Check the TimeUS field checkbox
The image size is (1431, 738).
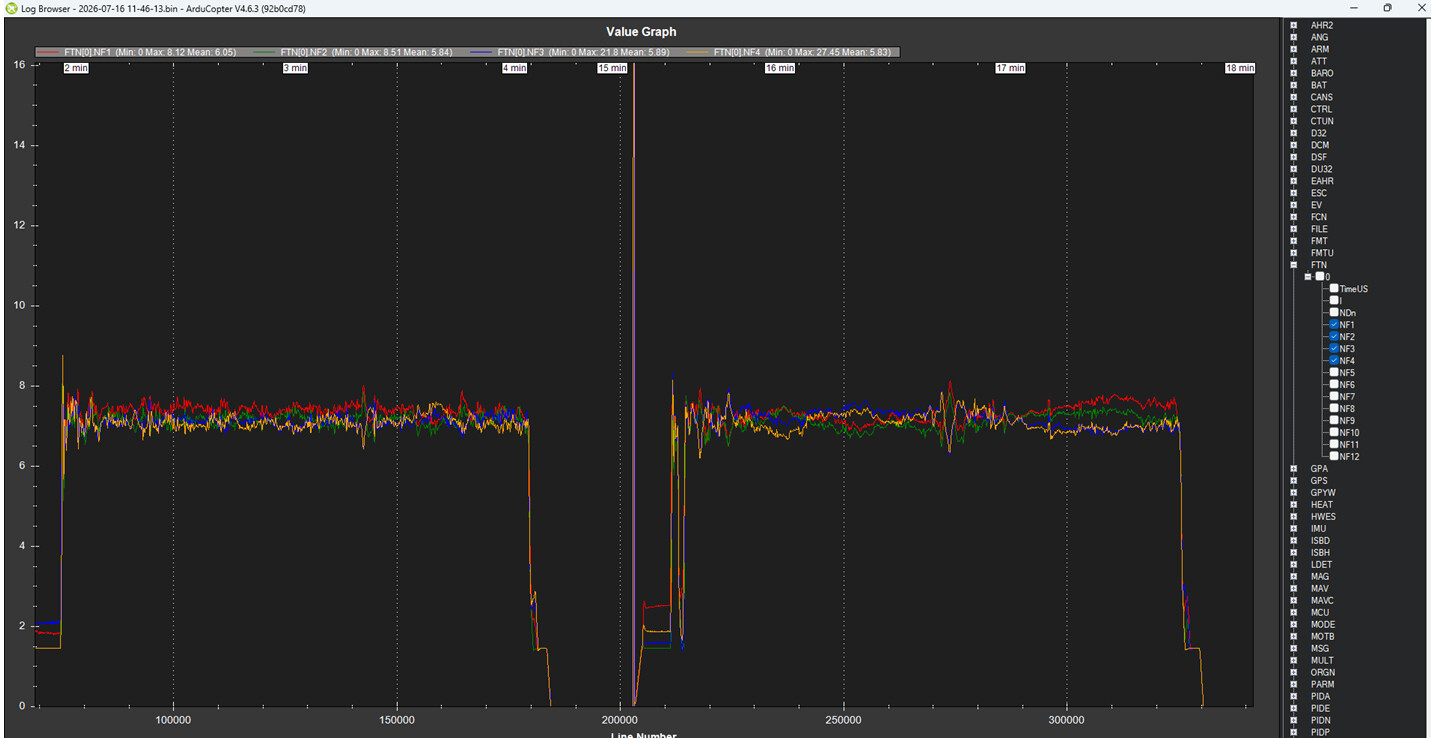[x=1334, y=289]
